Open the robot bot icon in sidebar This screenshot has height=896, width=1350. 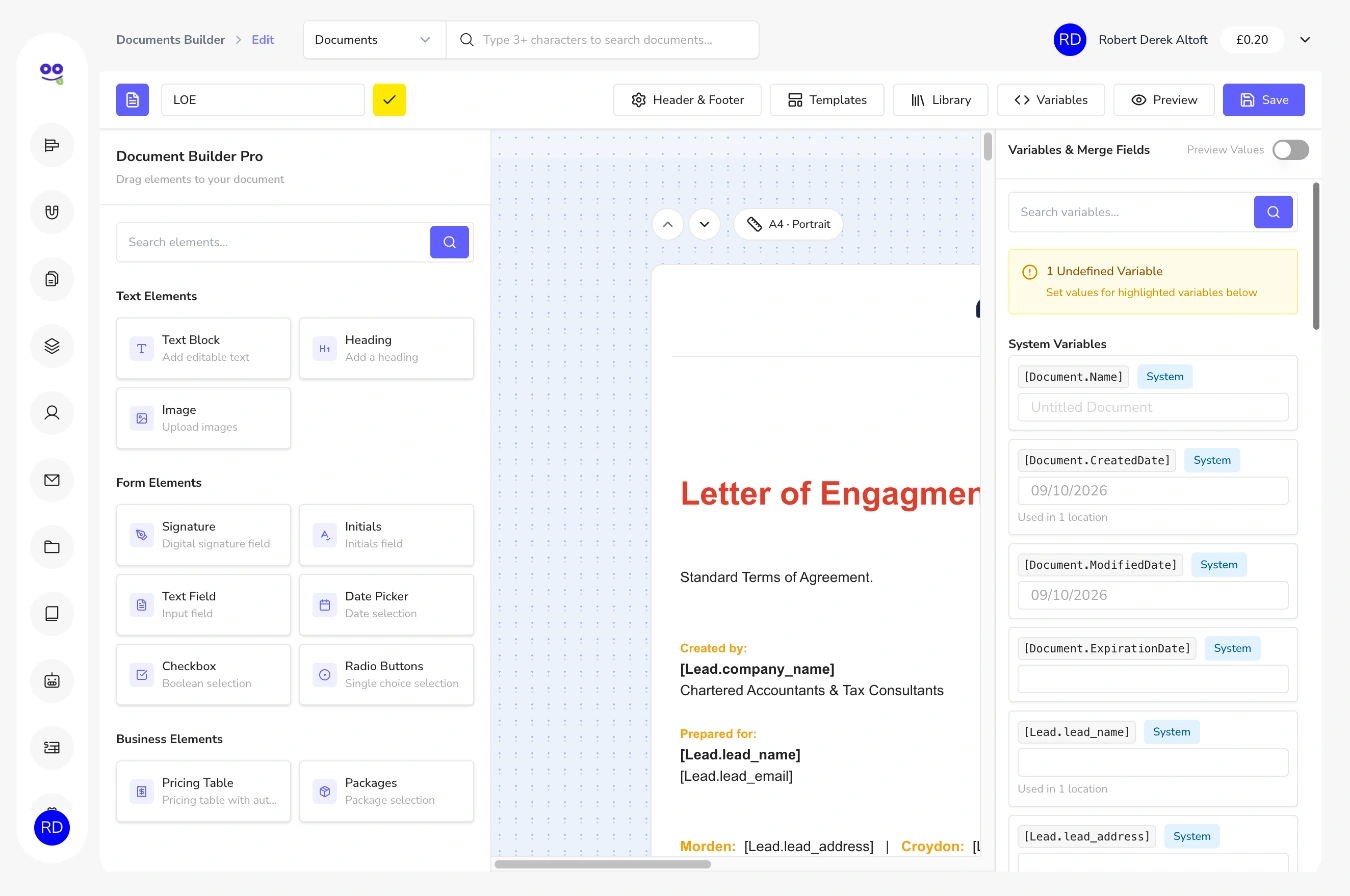[52, 681]
